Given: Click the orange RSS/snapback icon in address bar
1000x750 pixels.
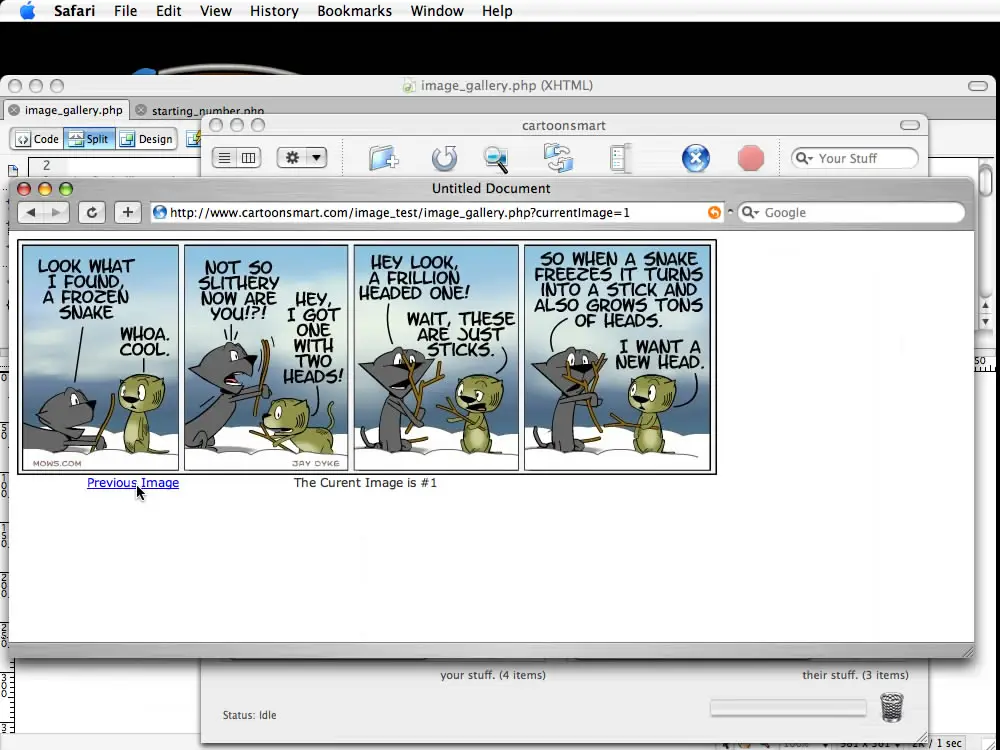Looking at the screenshot, I should (714, 212).
